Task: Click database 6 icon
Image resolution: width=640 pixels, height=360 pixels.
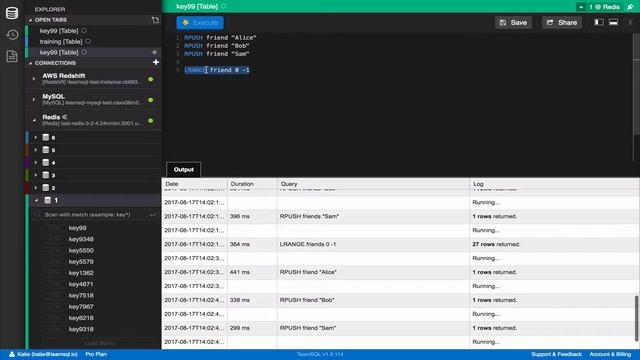Action: 46,137
